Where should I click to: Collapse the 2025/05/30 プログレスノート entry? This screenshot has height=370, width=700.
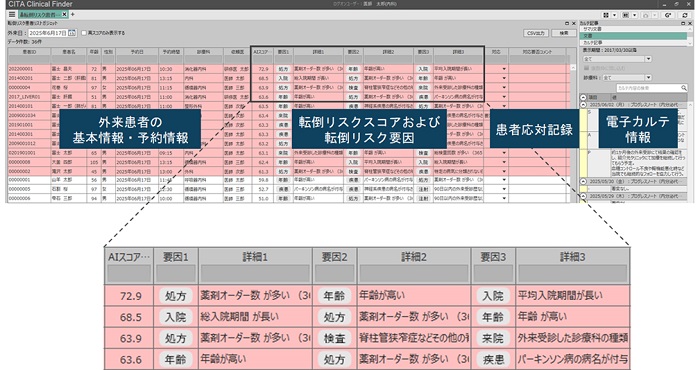[583, 182]
